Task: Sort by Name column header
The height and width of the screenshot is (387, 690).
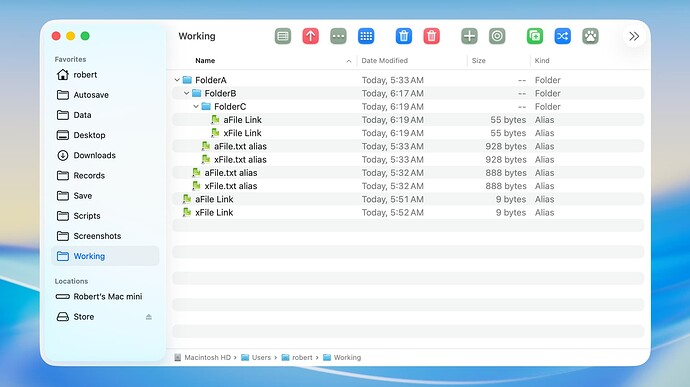Action: (x=205, y=61)
